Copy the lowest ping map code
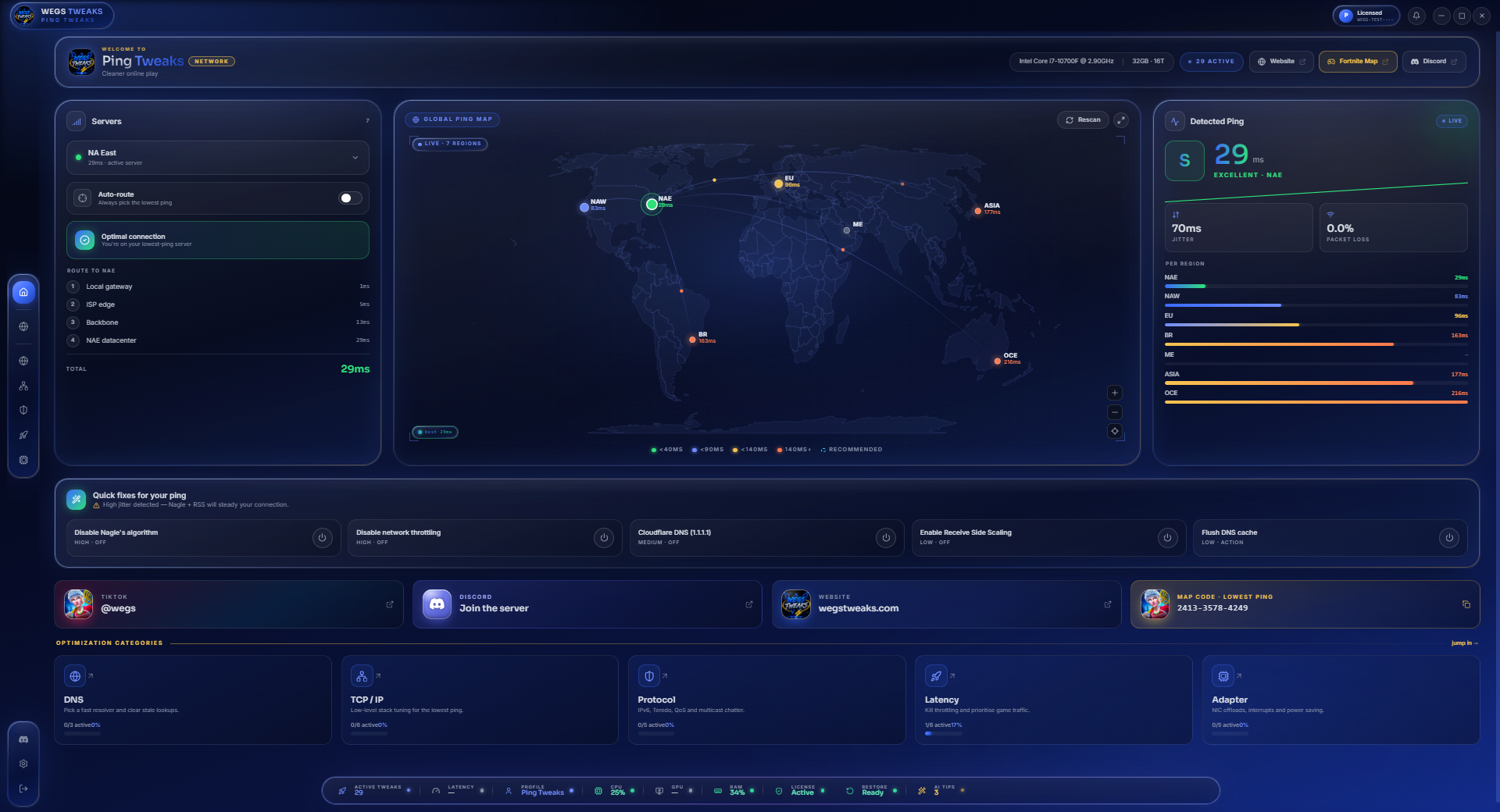 coord(1466,604)
